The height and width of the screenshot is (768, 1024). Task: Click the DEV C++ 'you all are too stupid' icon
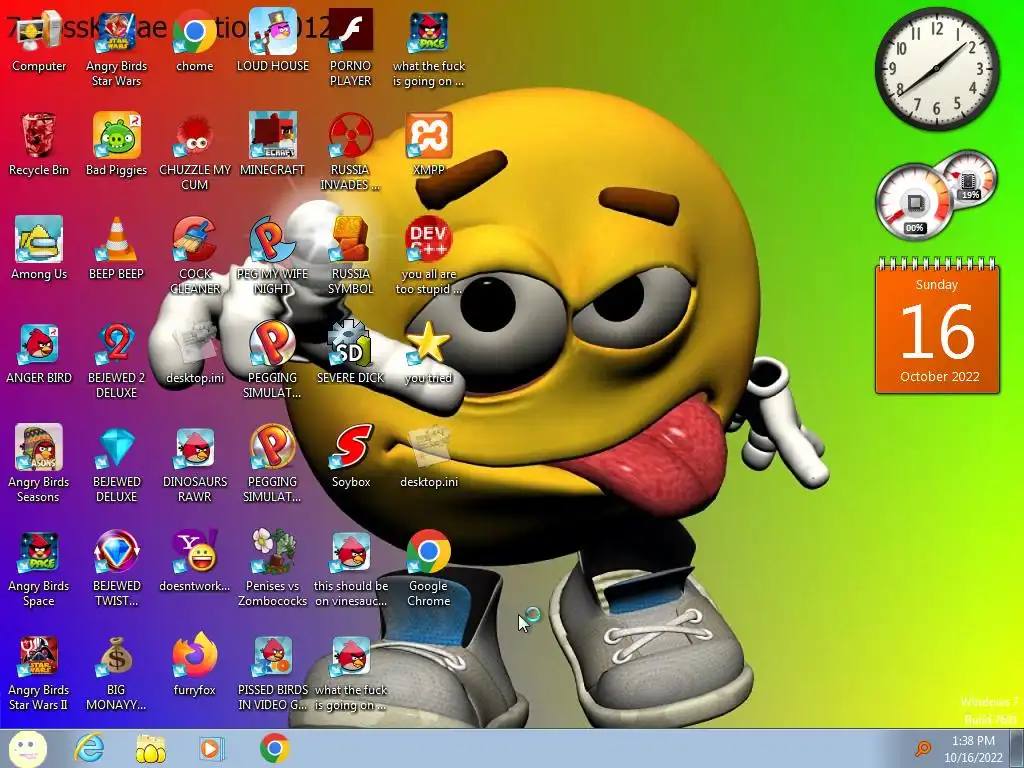428,256
